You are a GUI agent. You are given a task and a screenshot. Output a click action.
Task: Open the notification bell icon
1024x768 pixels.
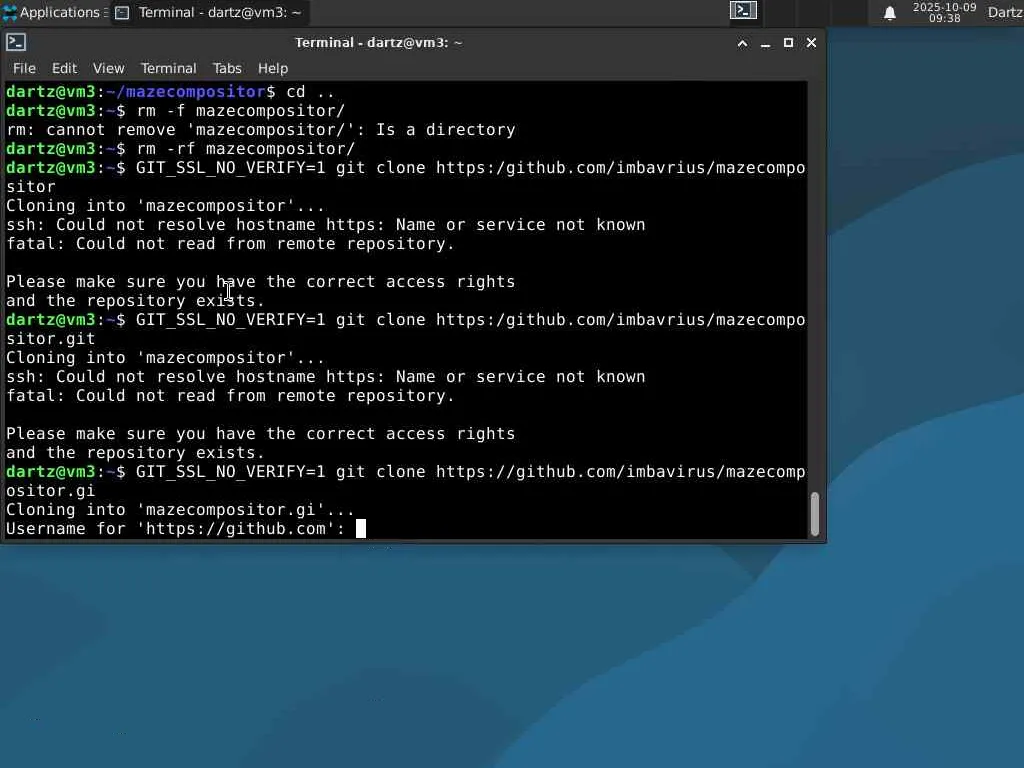(x=889, y=13)
